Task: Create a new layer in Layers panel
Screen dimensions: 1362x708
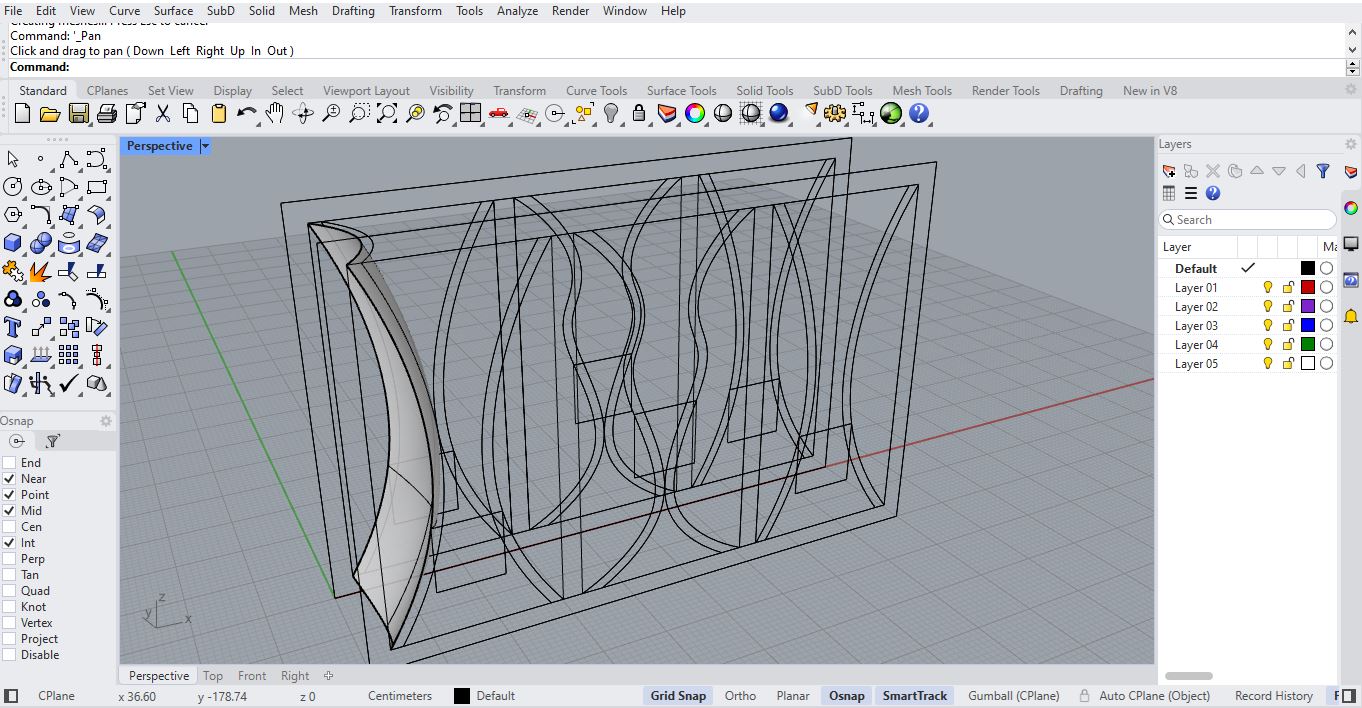Action: (x=1168, y=172)
